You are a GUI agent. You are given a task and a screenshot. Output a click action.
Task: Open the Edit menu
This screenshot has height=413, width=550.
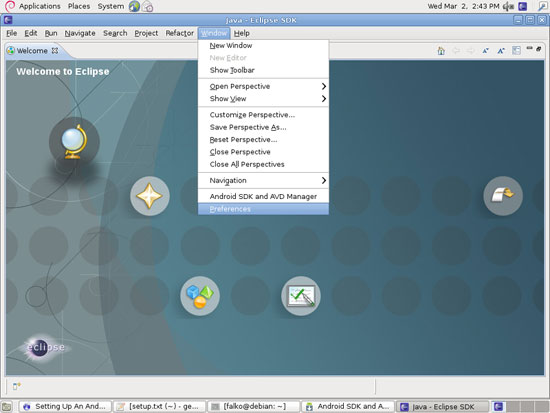(31, 33)
